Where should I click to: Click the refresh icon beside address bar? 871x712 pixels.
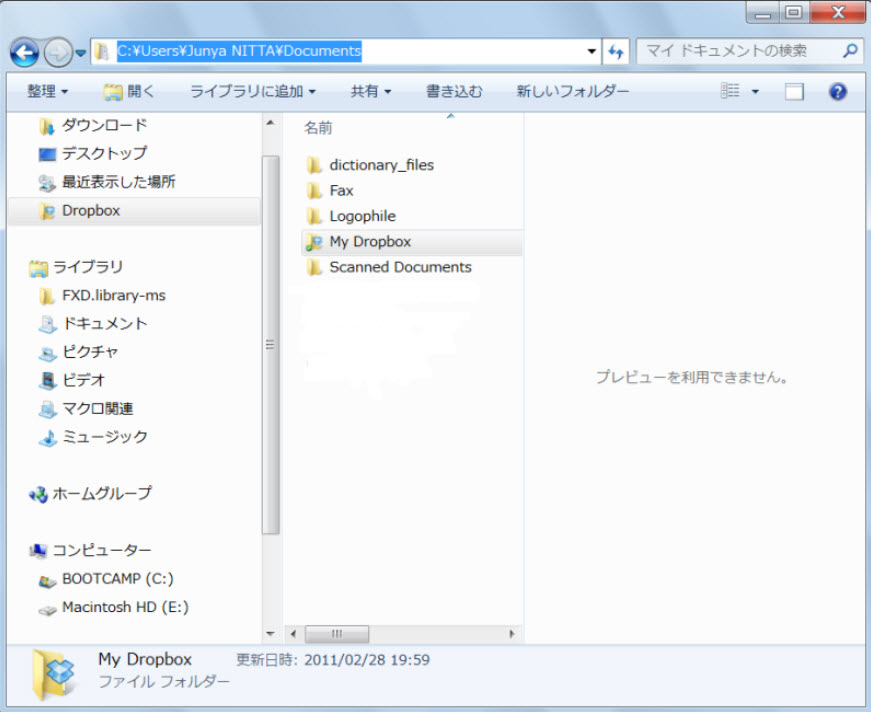pyautogui.click(x=616, y=51)
